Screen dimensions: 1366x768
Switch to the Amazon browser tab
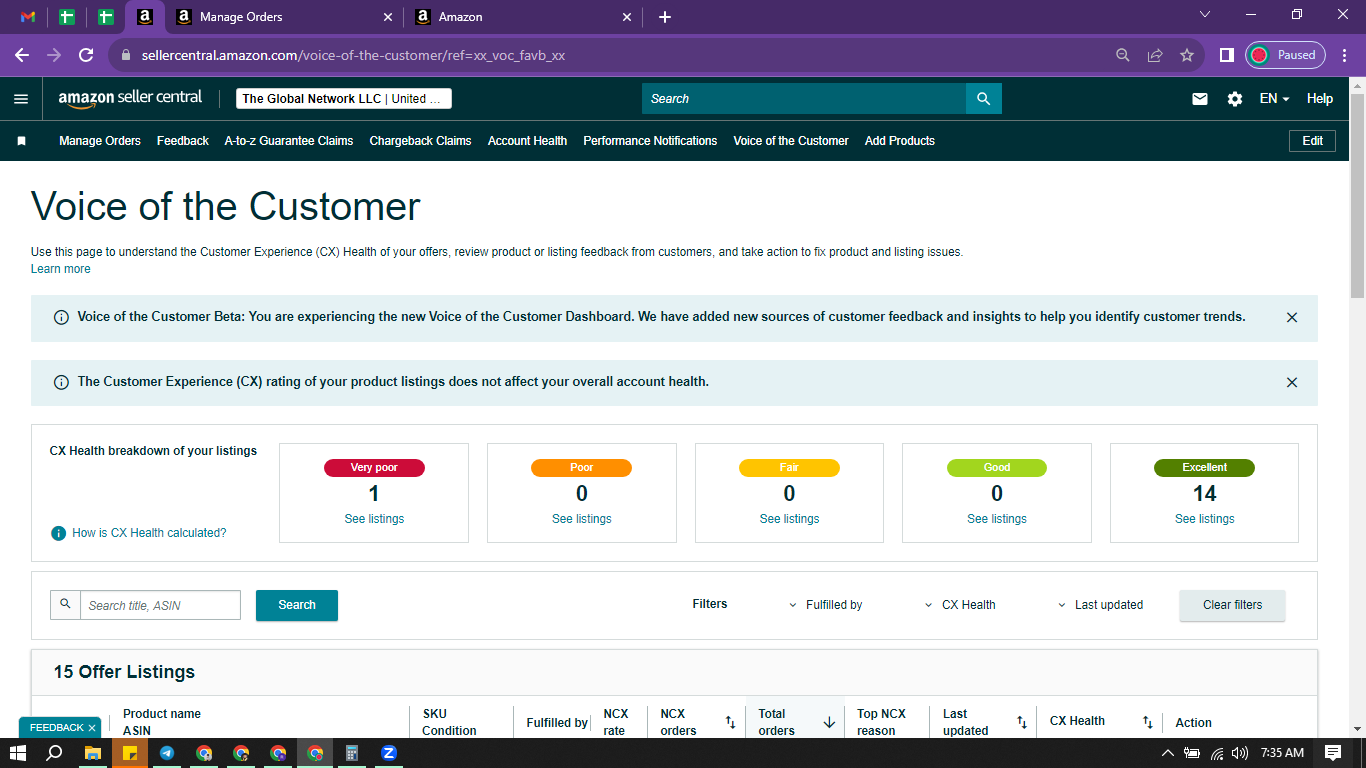coord(522,17)
